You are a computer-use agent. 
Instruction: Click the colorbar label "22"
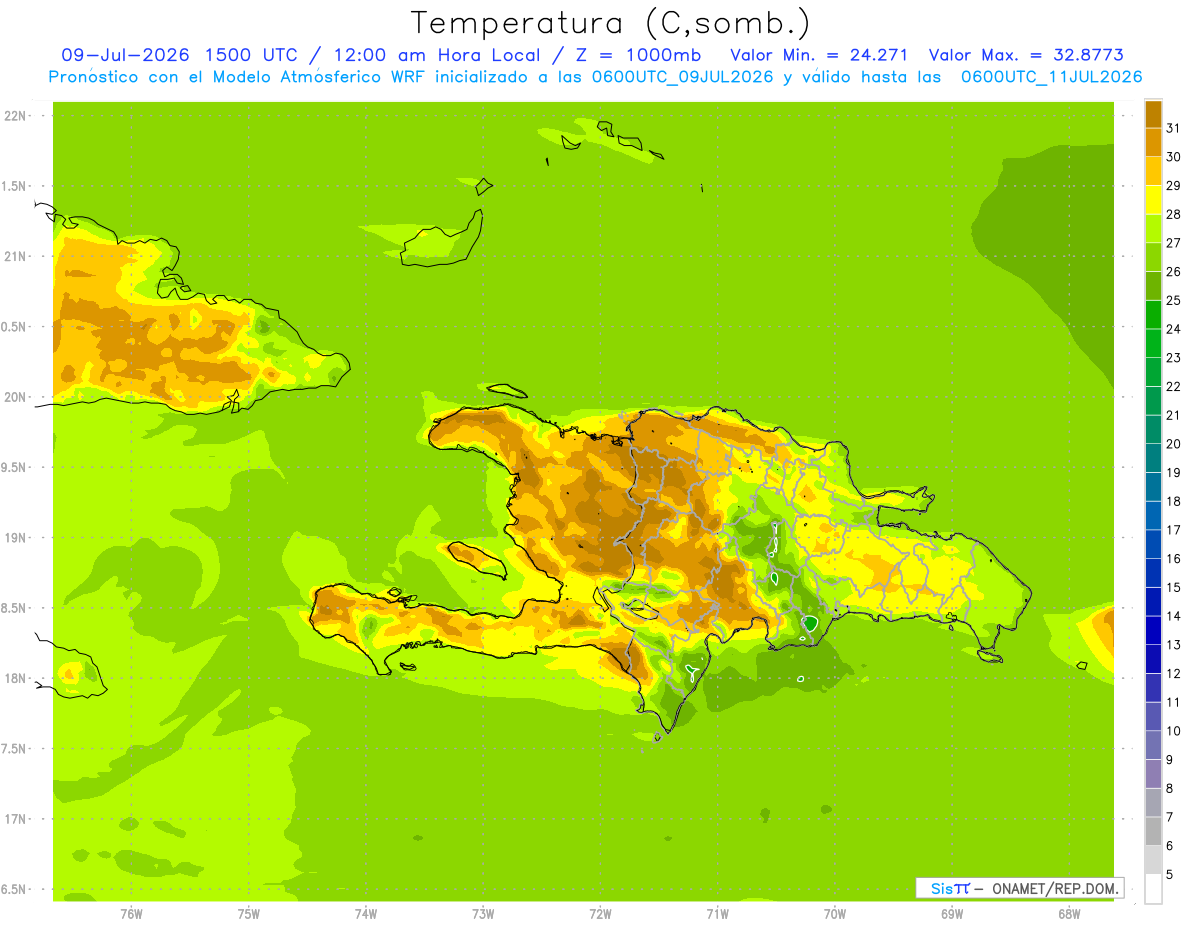point(1174,387)
